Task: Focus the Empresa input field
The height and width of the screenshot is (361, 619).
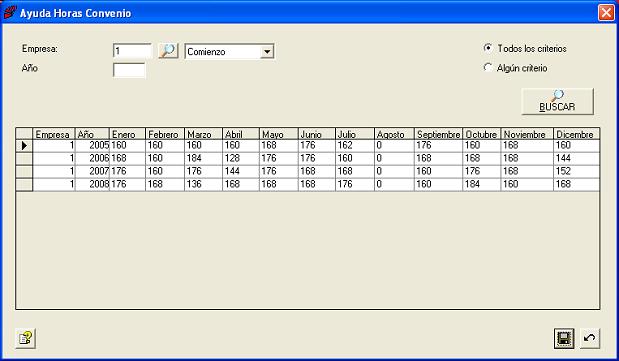Action: point(132,51)
